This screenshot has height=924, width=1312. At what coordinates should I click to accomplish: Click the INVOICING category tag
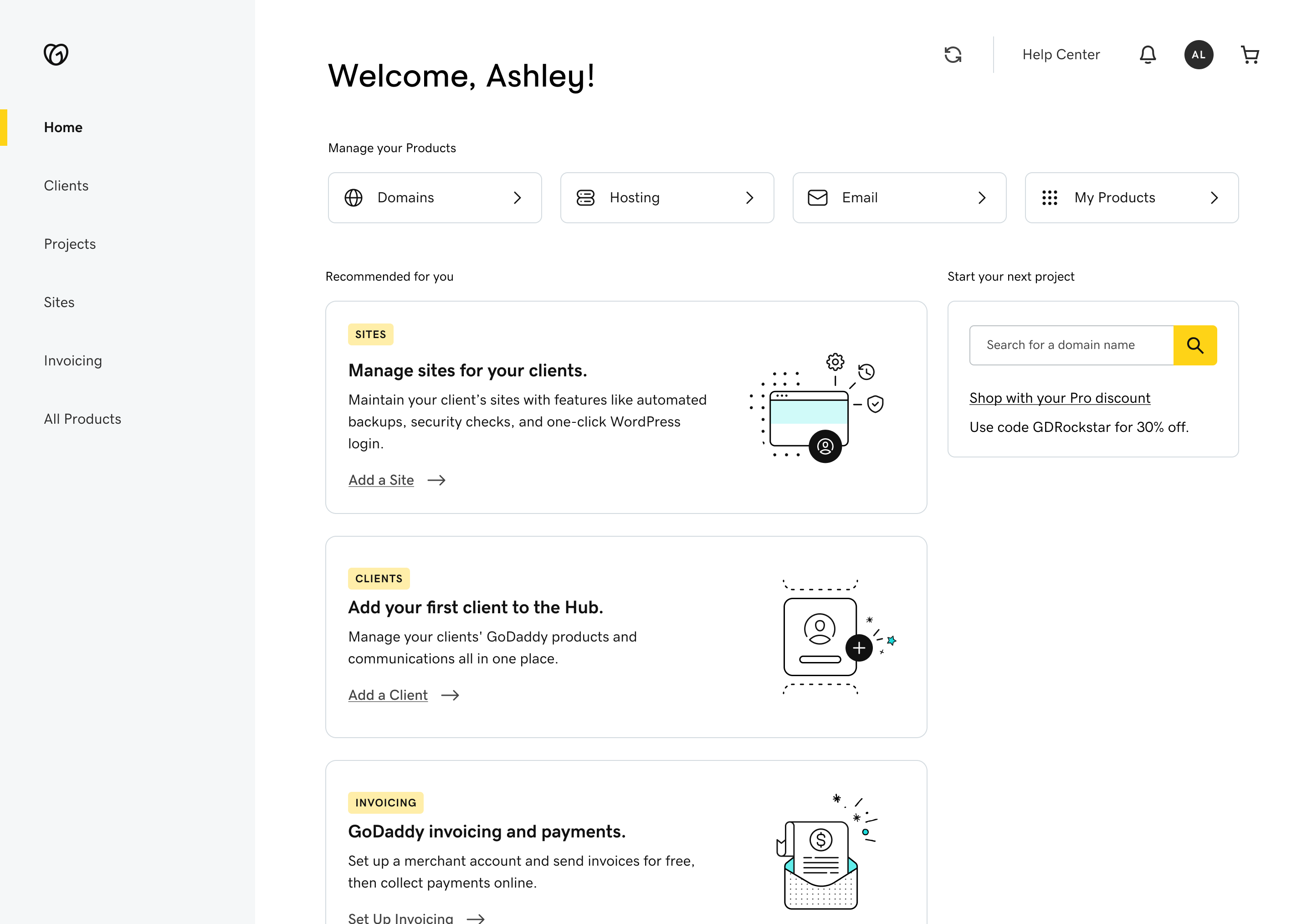pos(385,802)
